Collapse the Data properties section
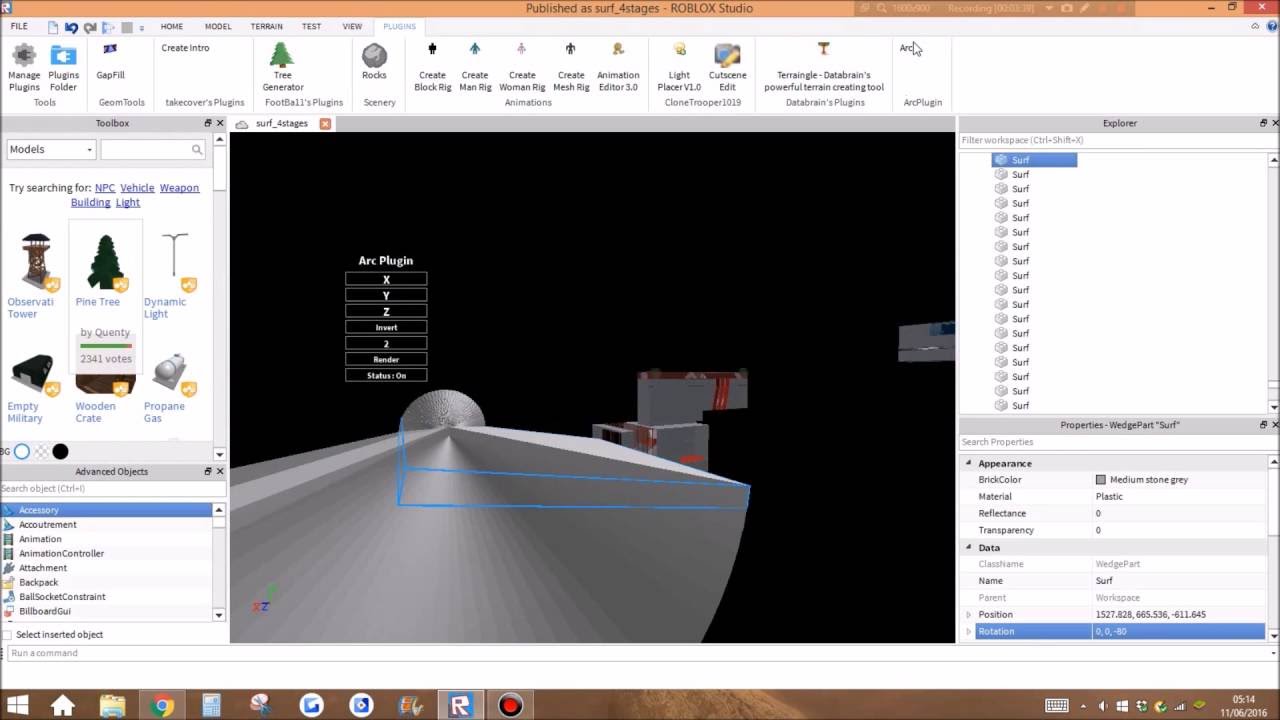 [968, 547]
